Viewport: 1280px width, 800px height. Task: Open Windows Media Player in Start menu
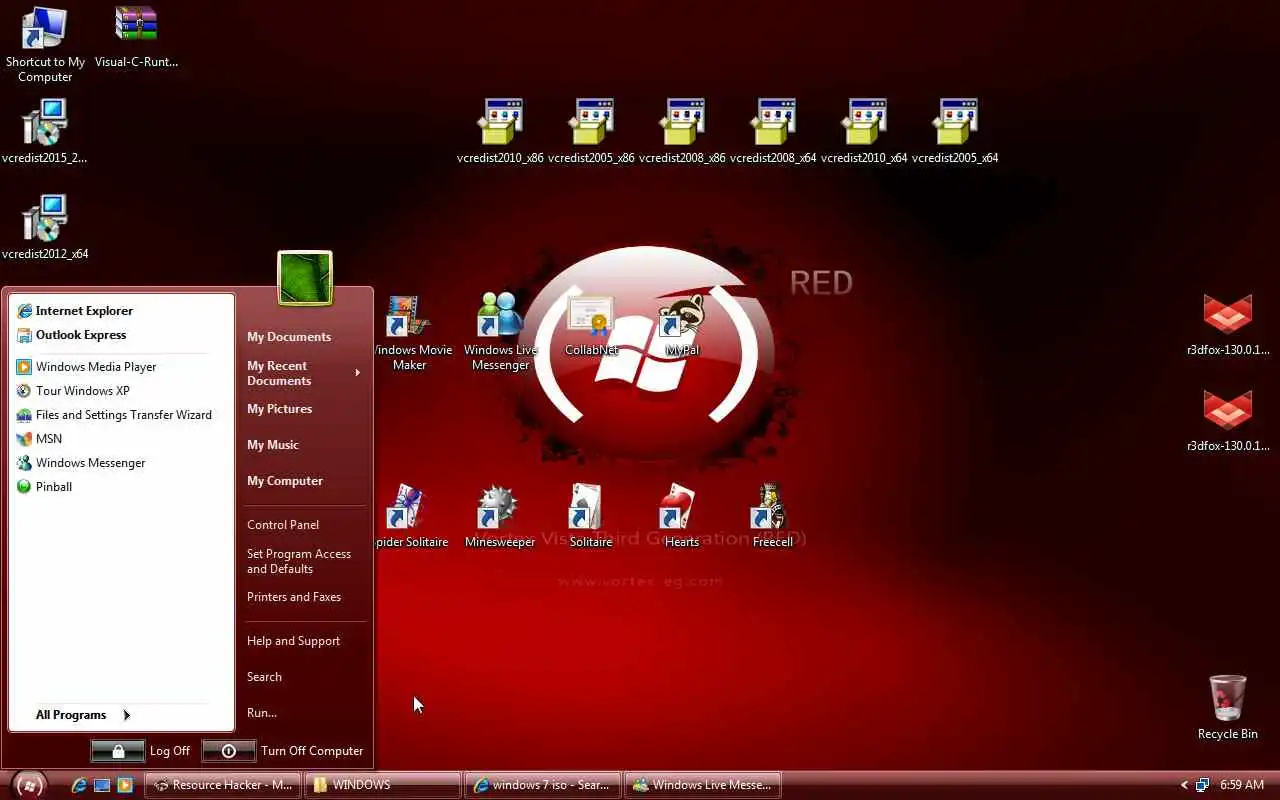[121, 367]
